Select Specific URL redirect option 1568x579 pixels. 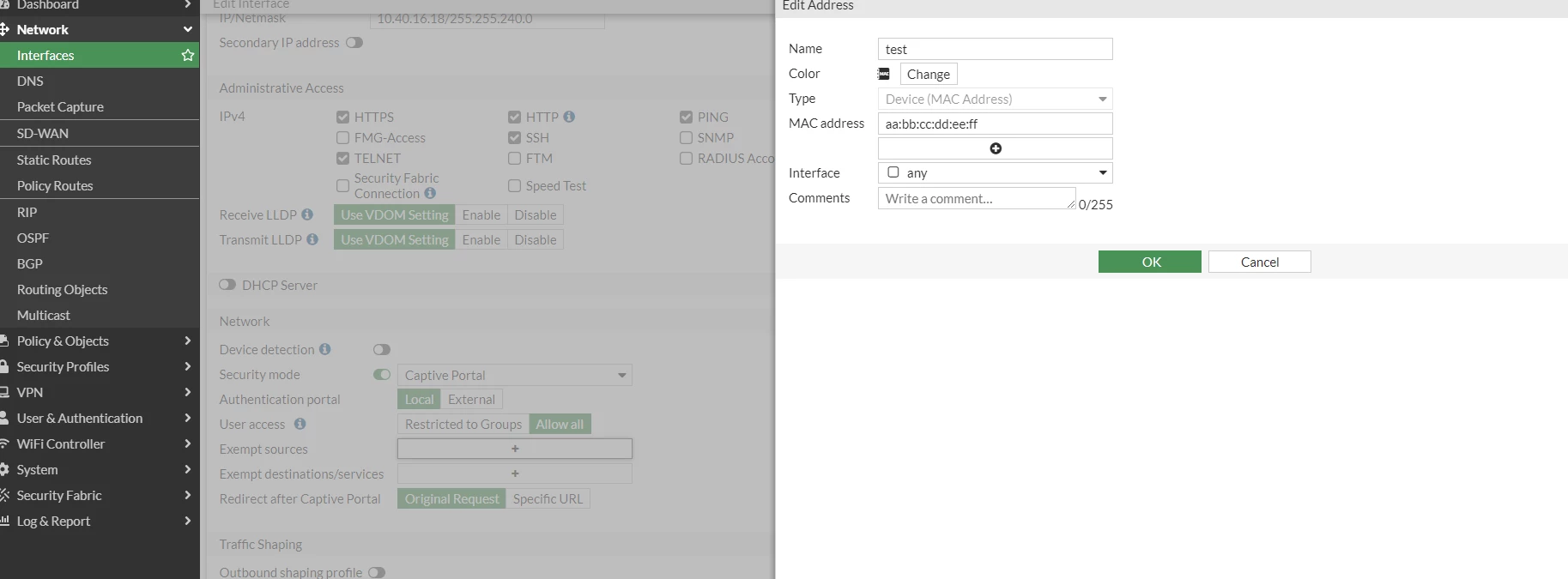[548, 498]
